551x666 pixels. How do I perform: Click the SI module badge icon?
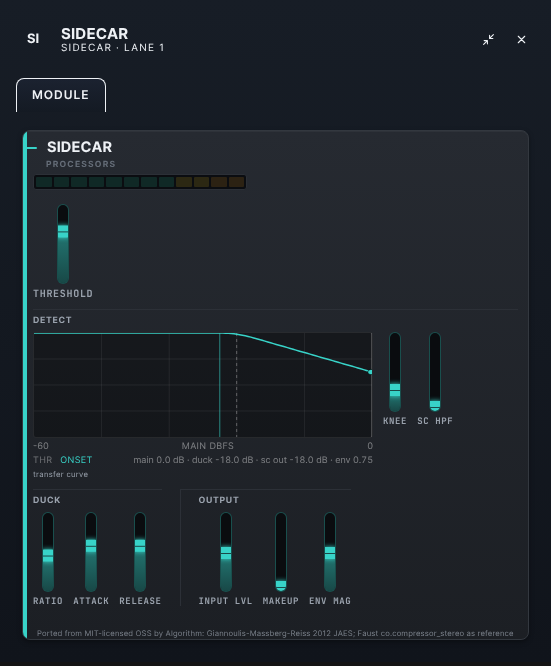pos(33,39)
